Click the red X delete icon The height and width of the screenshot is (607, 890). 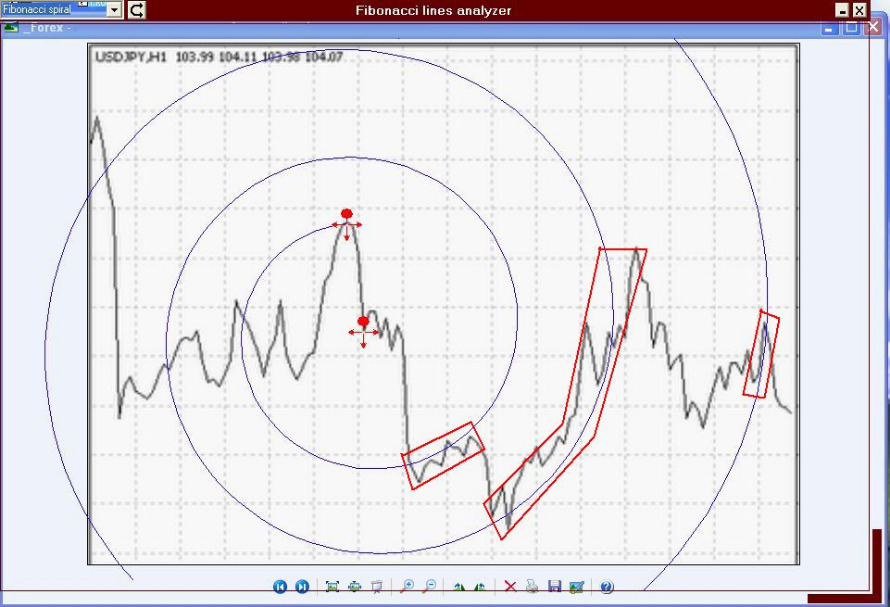point(510,587)
